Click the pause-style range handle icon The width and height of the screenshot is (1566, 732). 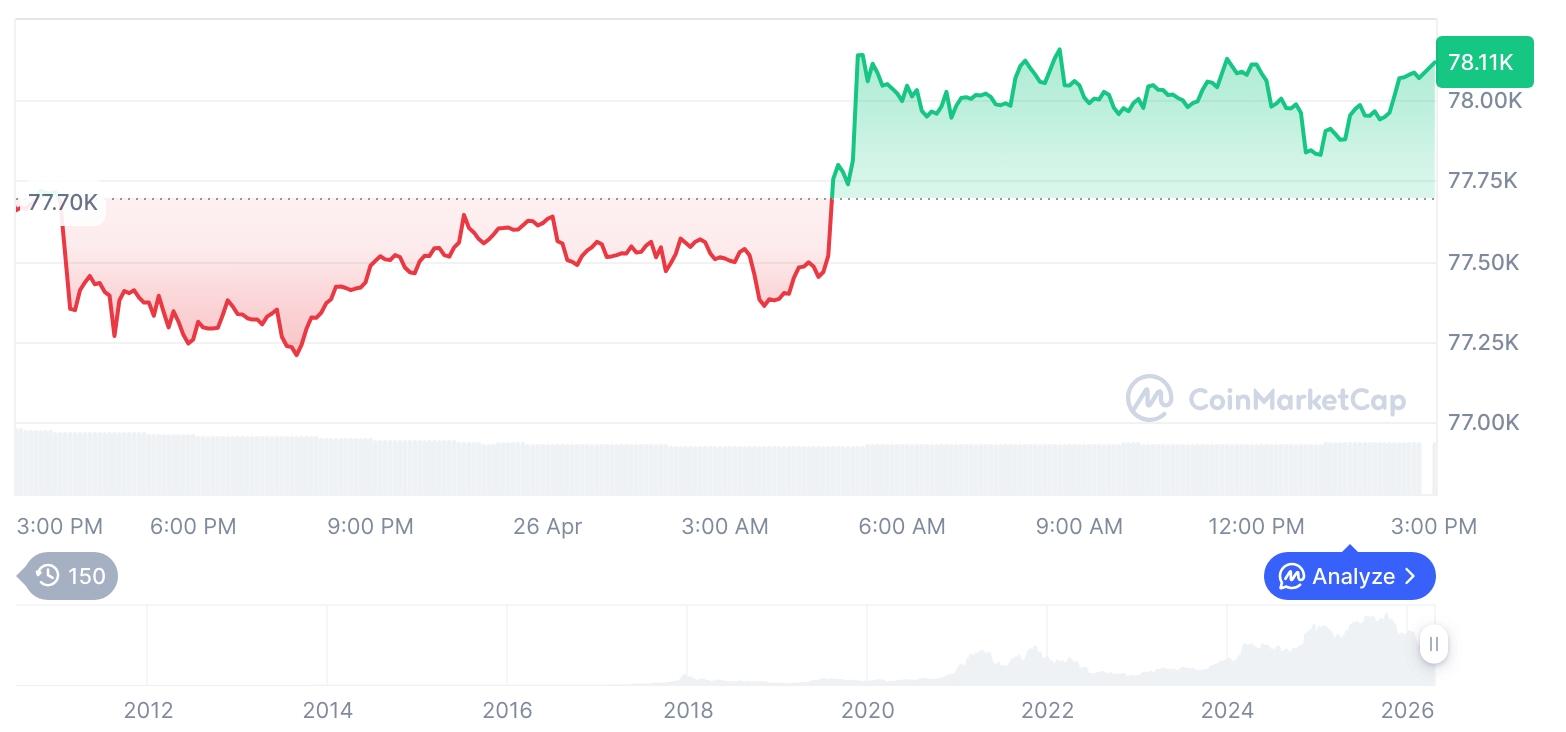tap(1433, 644)
